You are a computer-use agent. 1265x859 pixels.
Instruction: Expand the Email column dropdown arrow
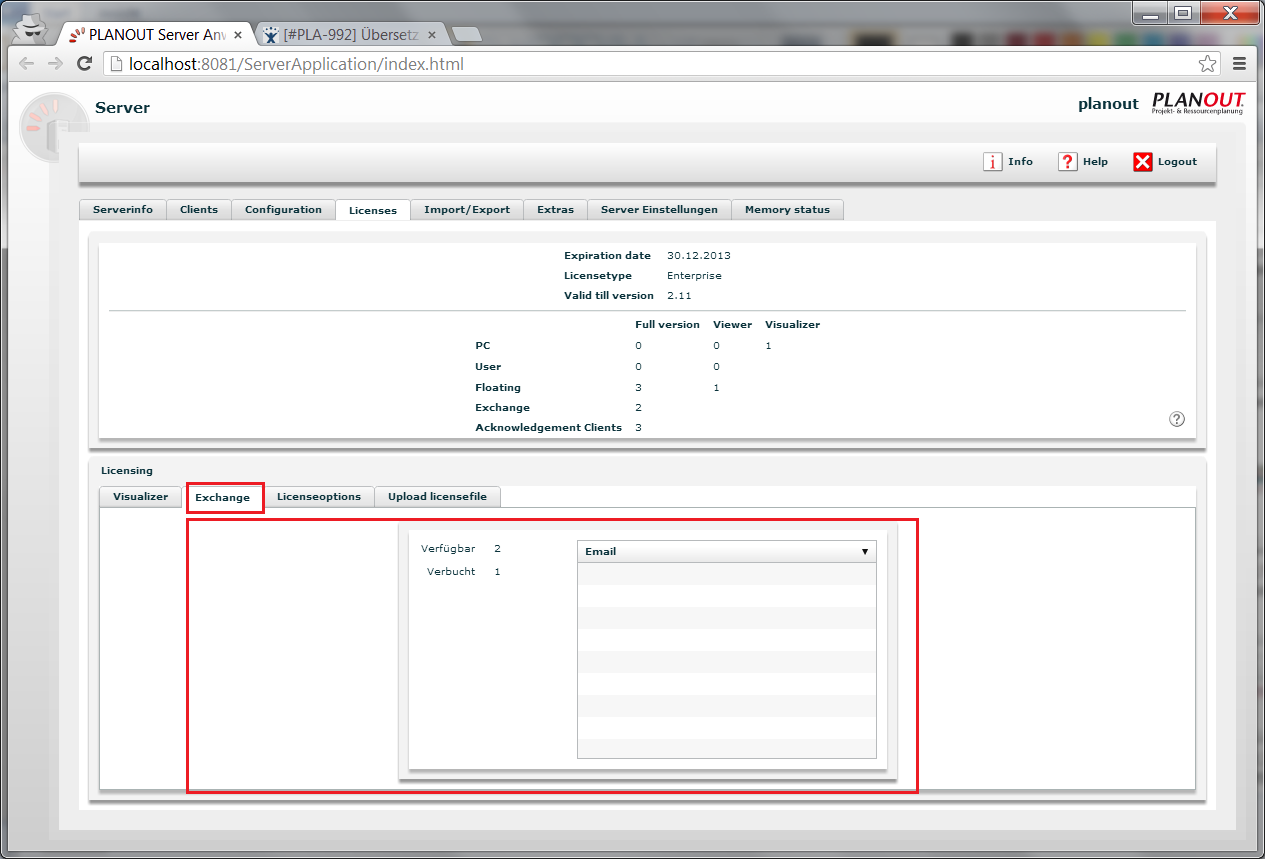click(865, 552)
